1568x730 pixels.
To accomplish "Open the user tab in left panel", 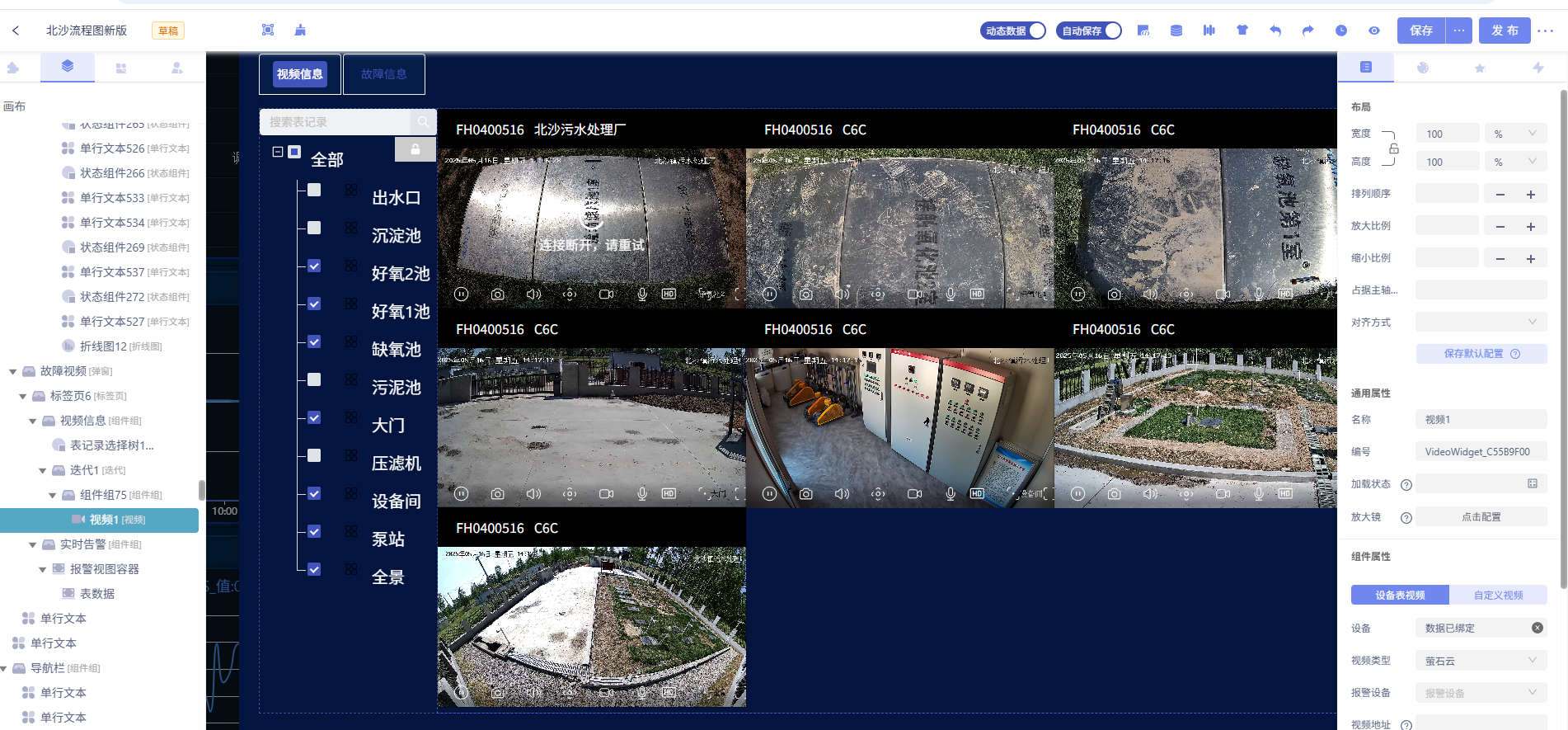I will coord(176,68).
